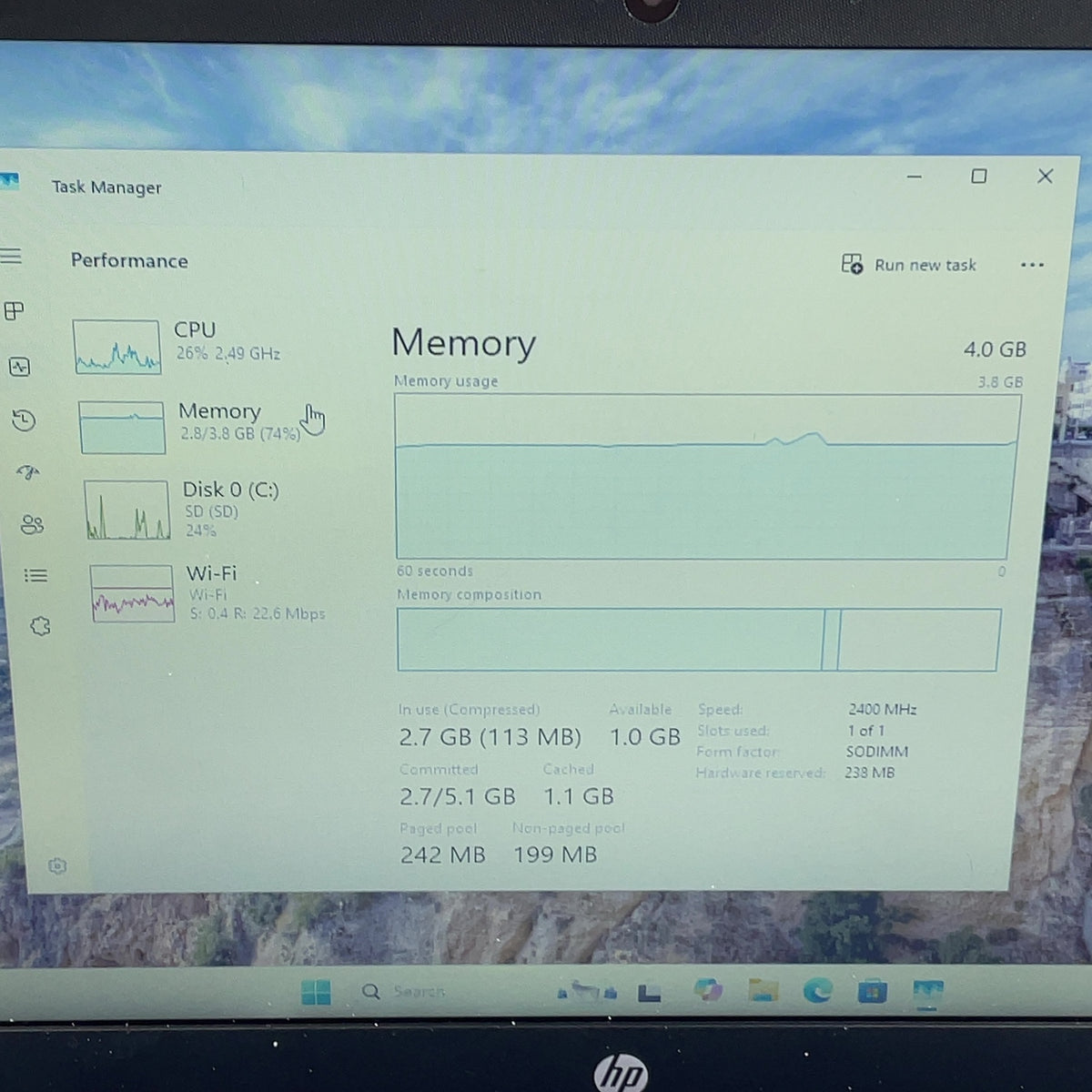
Task: Launch Microsoft Edge from the taskbar
Action: (x=817, y=991)
